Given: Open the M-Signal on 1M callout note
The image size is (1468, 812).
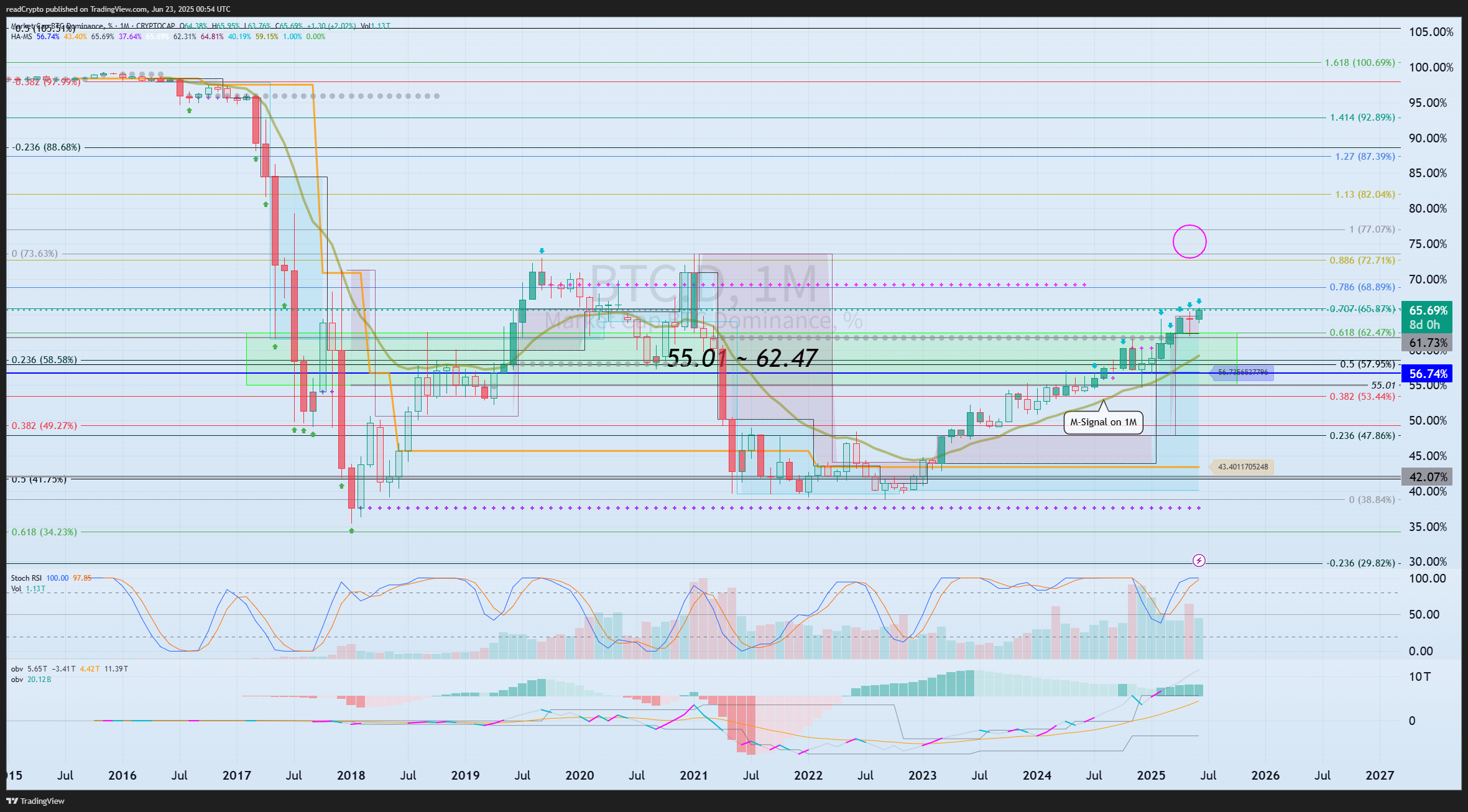Looking at the screenshot, I should click(1103, 422).
